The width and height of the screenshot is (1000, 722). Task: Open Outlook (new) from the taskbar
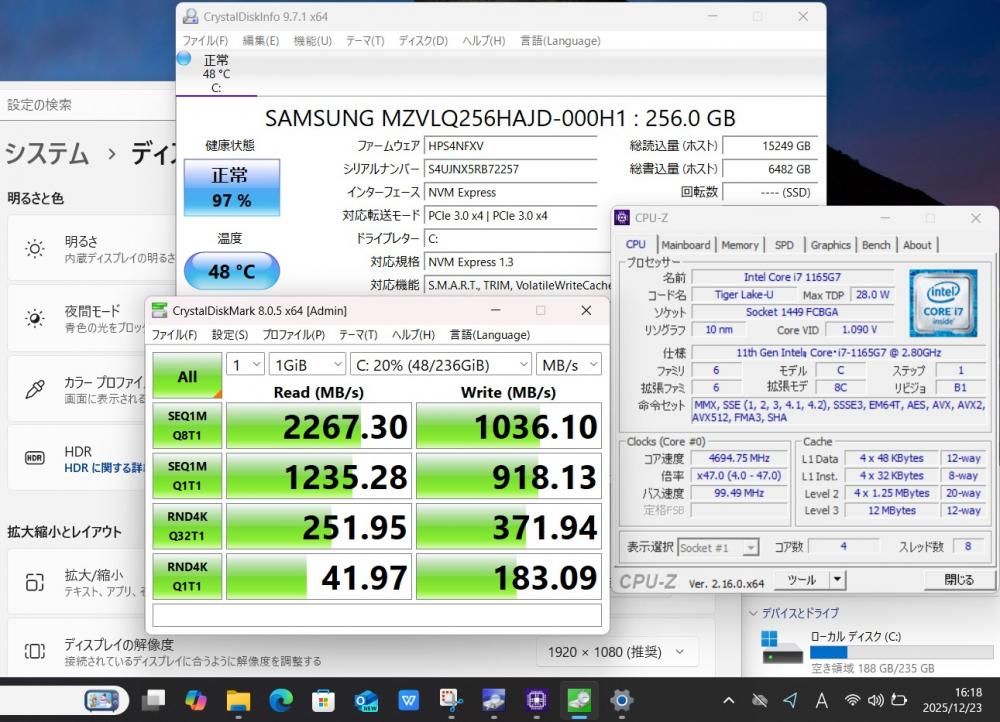pos(366,700)
